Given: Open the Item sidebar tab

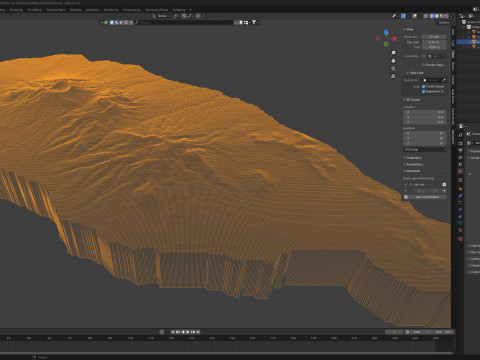Looking at the screenshot, I should pos(453,32).
